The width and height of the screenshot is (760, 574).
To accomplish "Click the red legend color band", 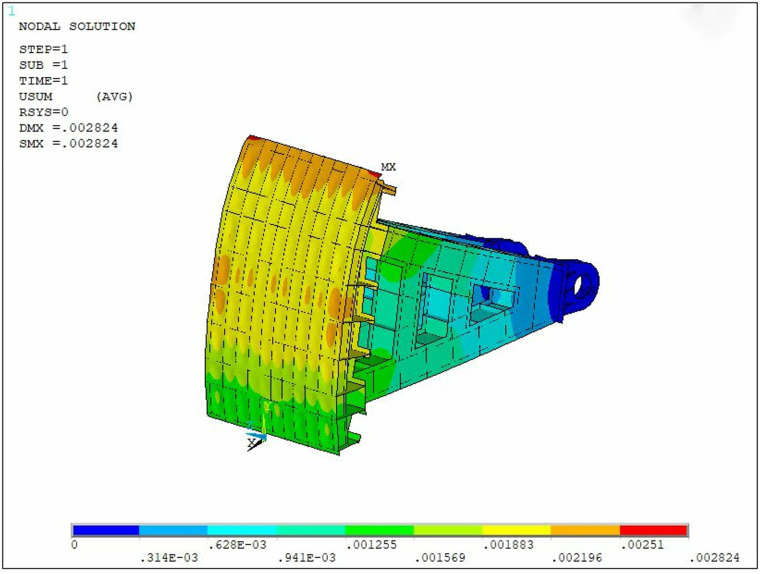I will coord(653,530).
